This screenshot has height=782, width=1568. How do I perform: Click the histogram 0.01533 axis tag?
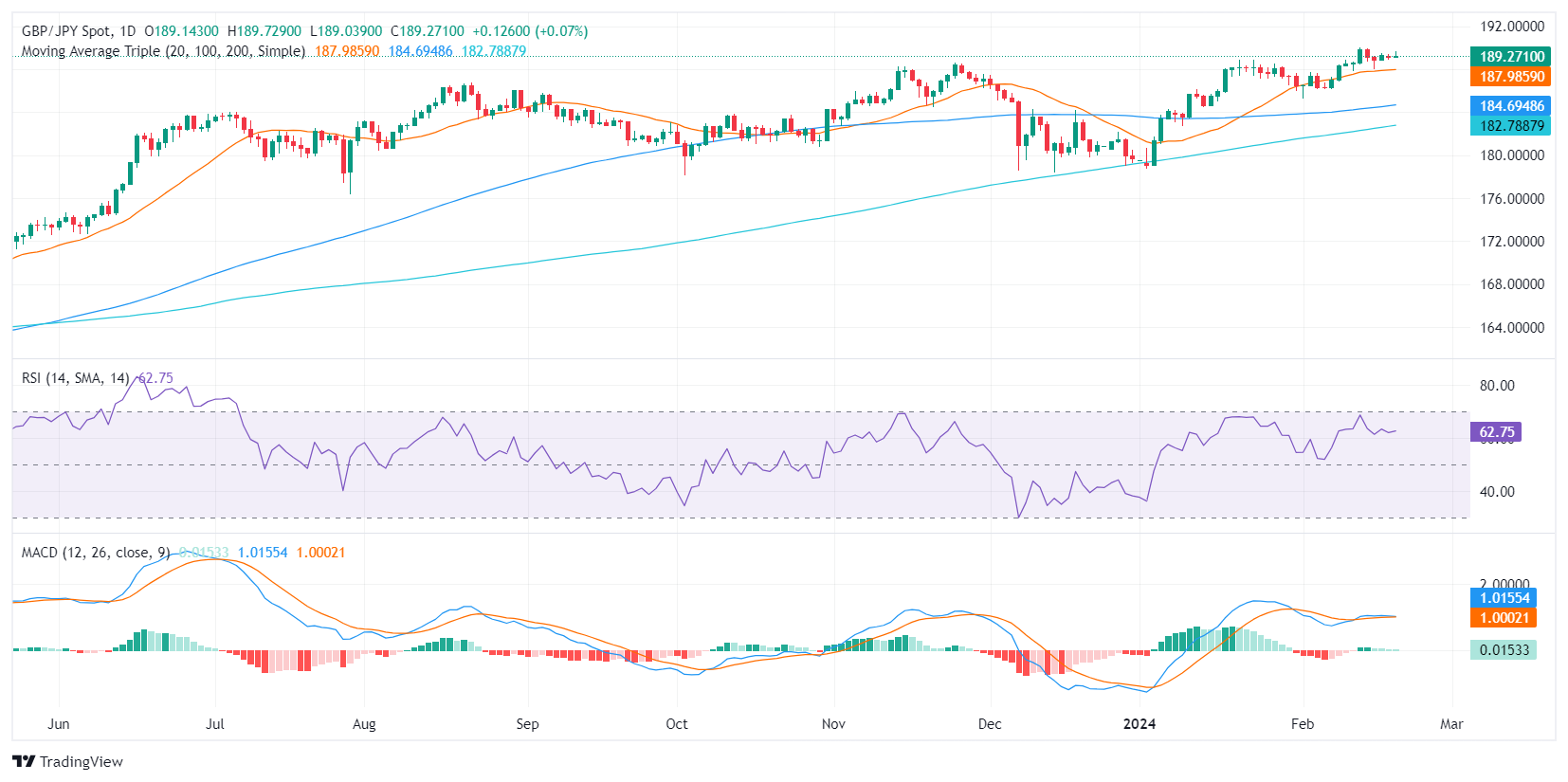(x=1504, y=650)
